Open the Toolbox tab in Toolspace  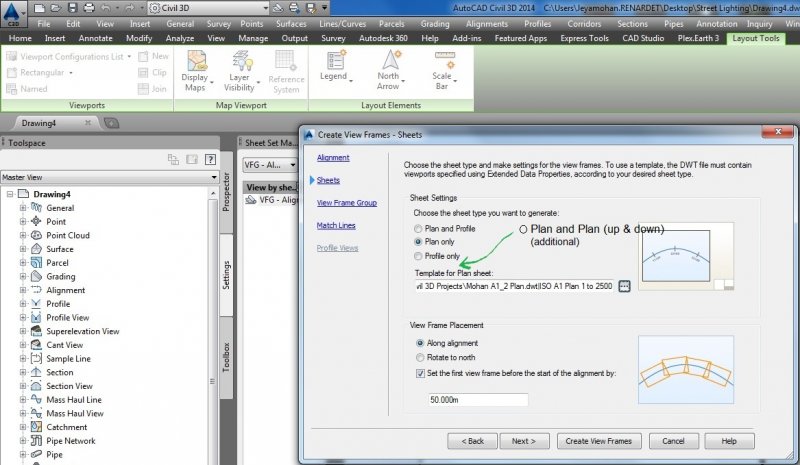(226, 357)
